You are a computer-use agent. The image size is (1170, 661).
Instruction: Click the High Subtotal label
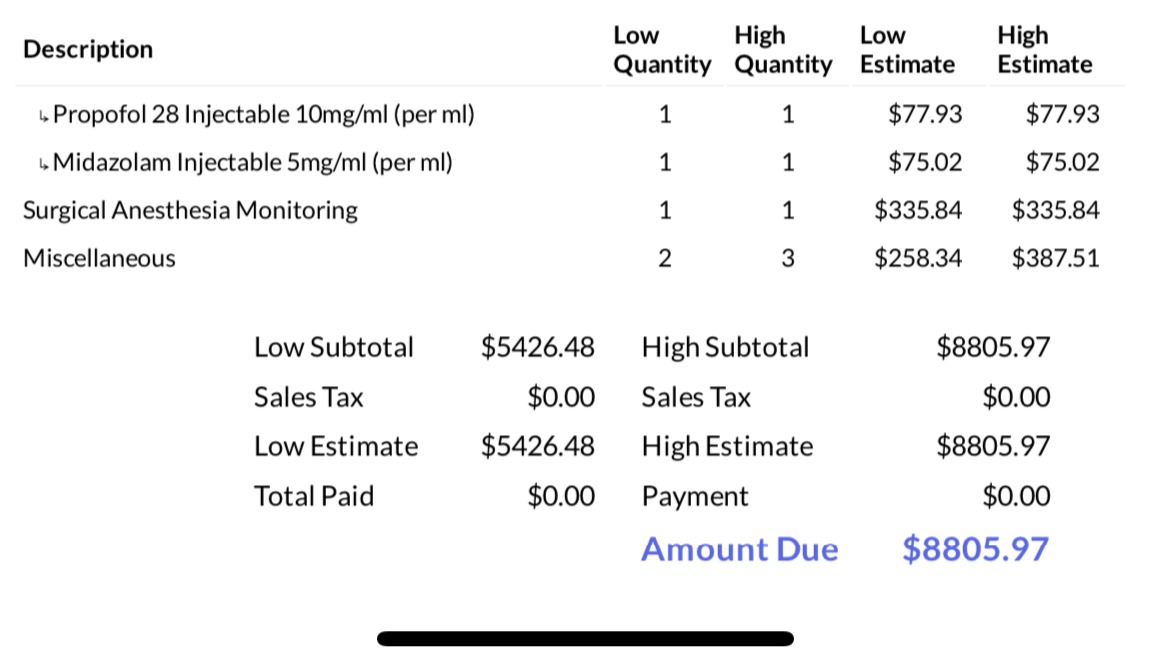point(725,347)
